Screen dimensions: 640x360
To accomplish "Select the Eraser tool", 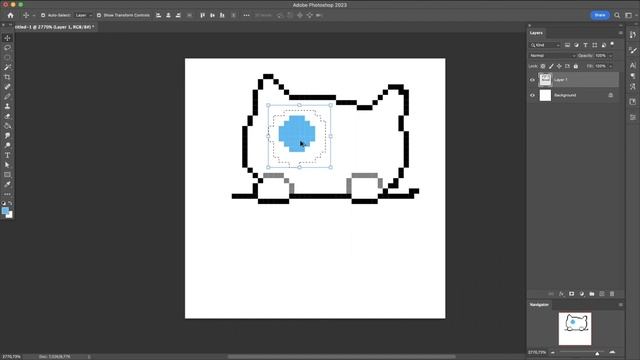I will click(x=7, y=116).
